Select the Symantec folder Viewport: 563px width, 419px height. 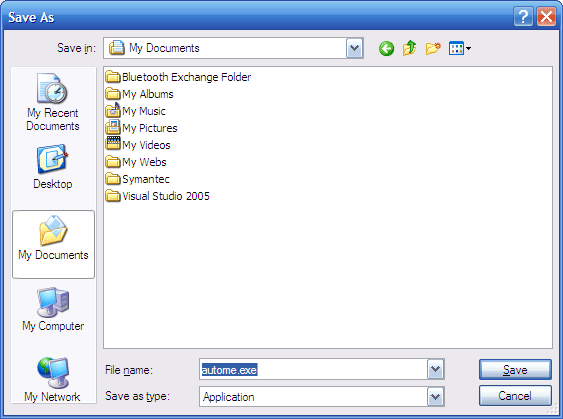[138, 179]
